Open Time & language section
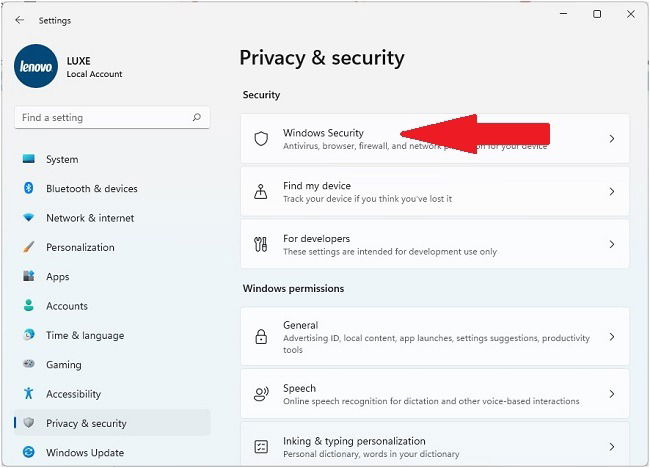The width and height of the screenshot is (650, 468). pyautogui.click(x=85, y=336)
